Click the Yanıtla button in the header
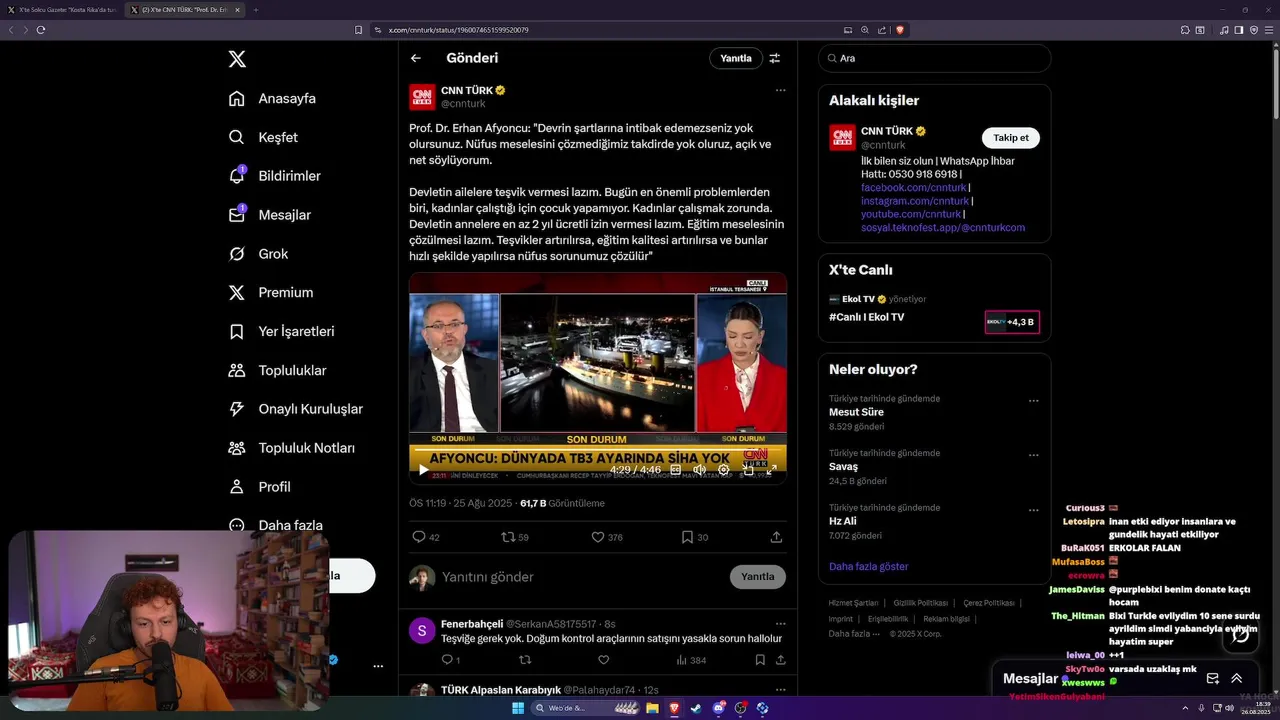 [x=736, y=58]
